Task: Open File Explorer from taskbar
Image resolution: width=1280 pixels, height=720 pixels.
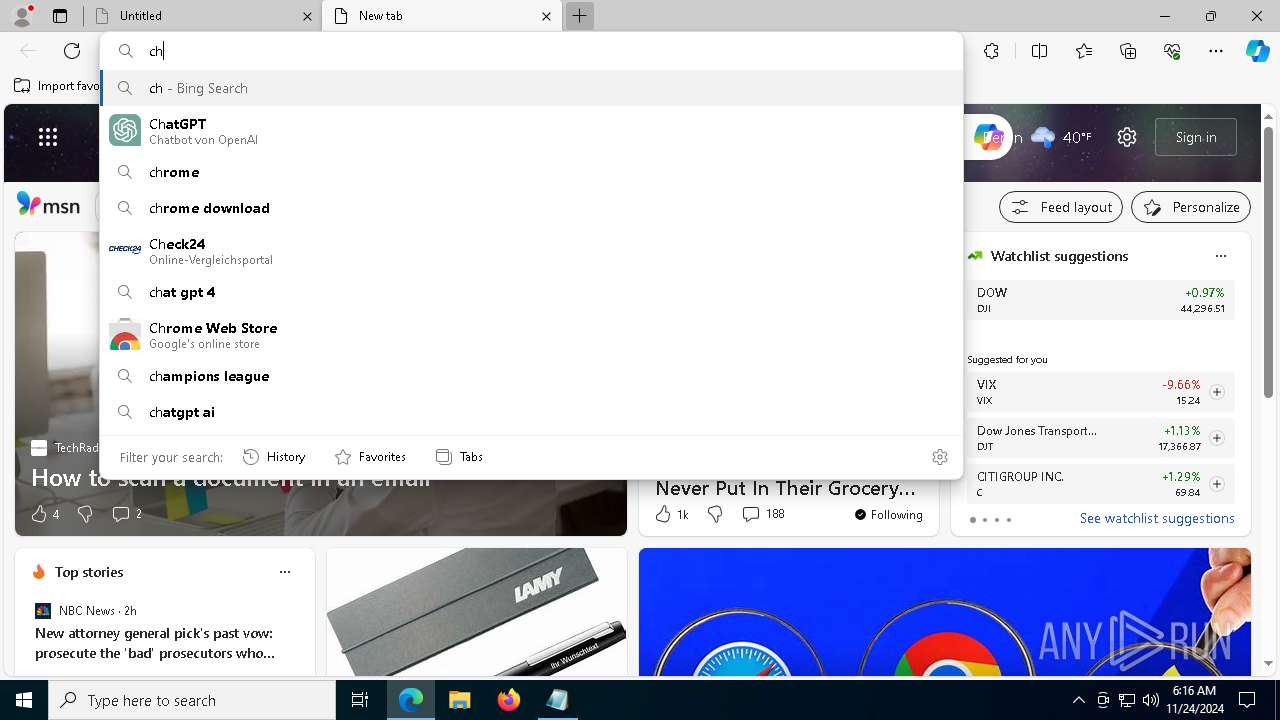Action: (x=459, y=700)
